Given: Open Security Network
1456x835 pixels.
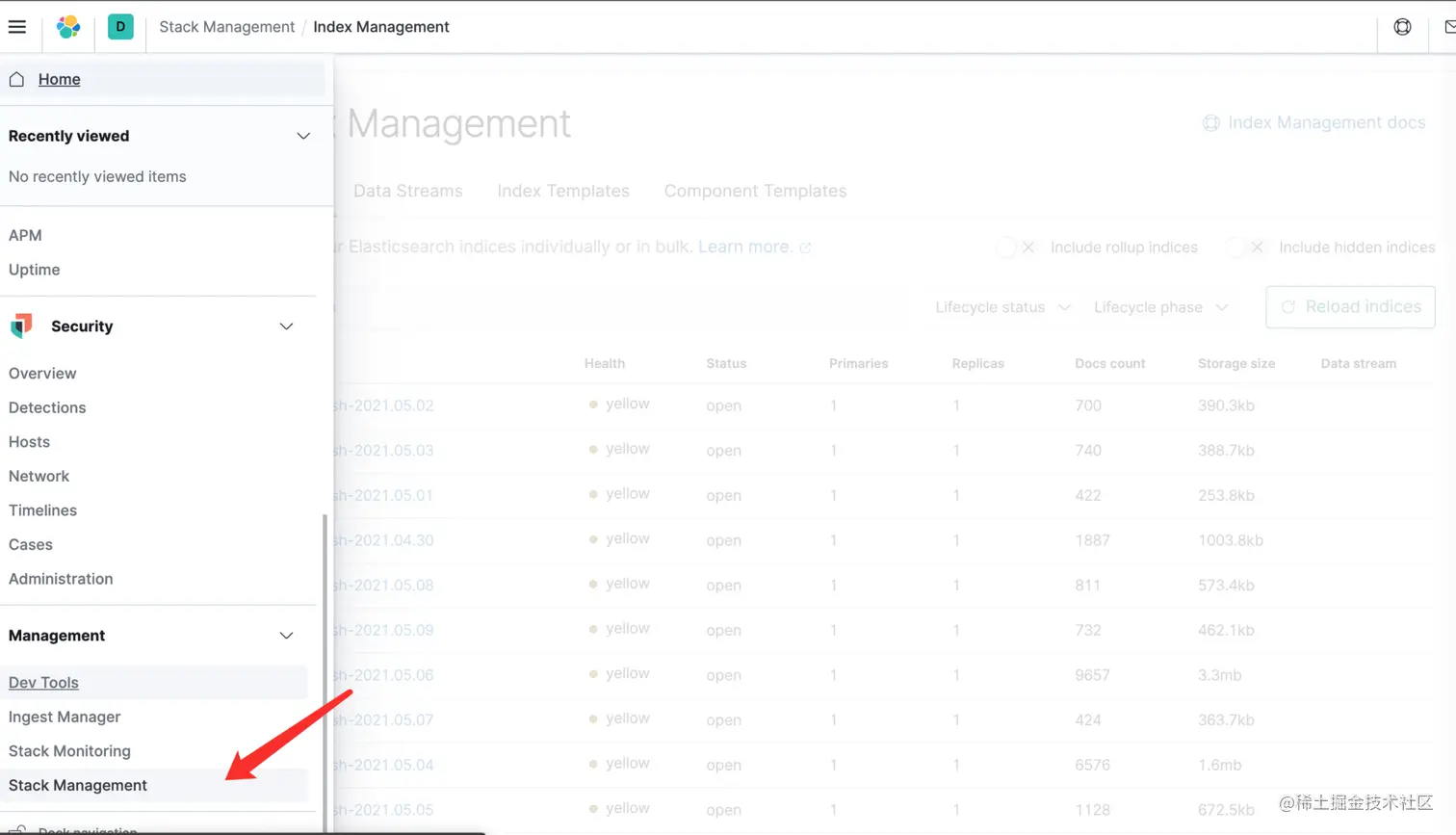Looking at the screenshot, I should click(39, 476).
